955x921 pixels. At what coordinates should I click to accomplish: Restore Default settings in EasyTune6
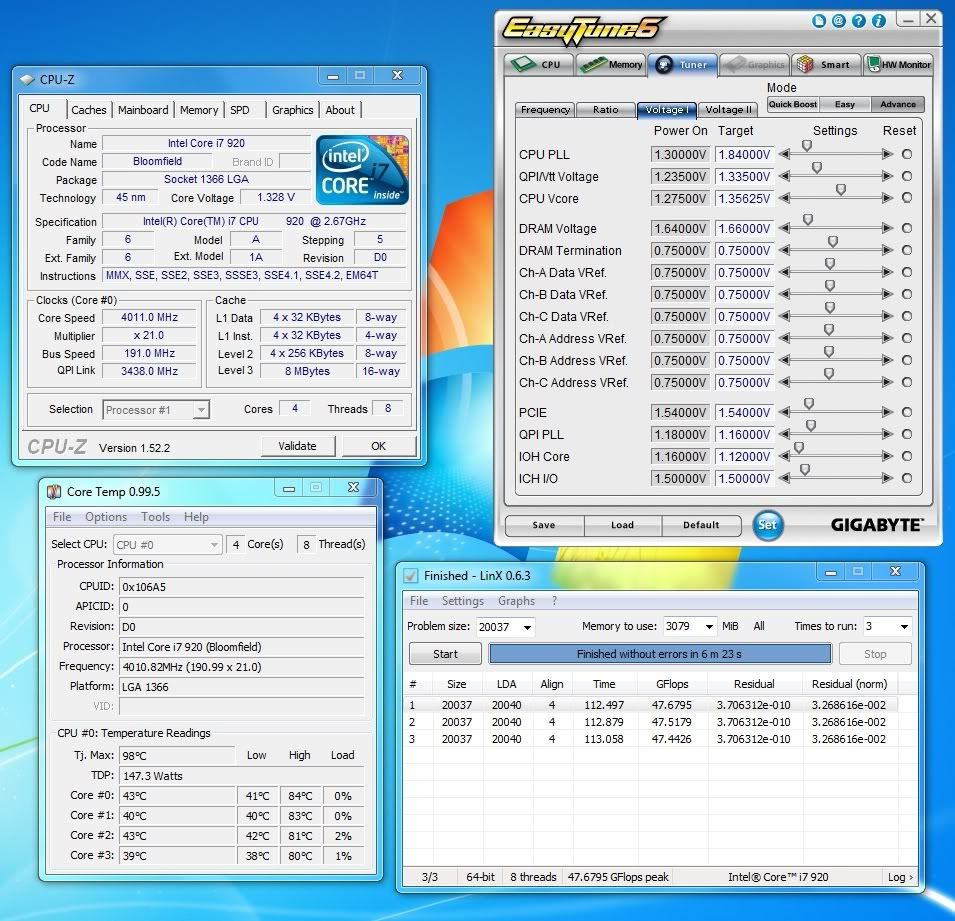tap(701, 525)
